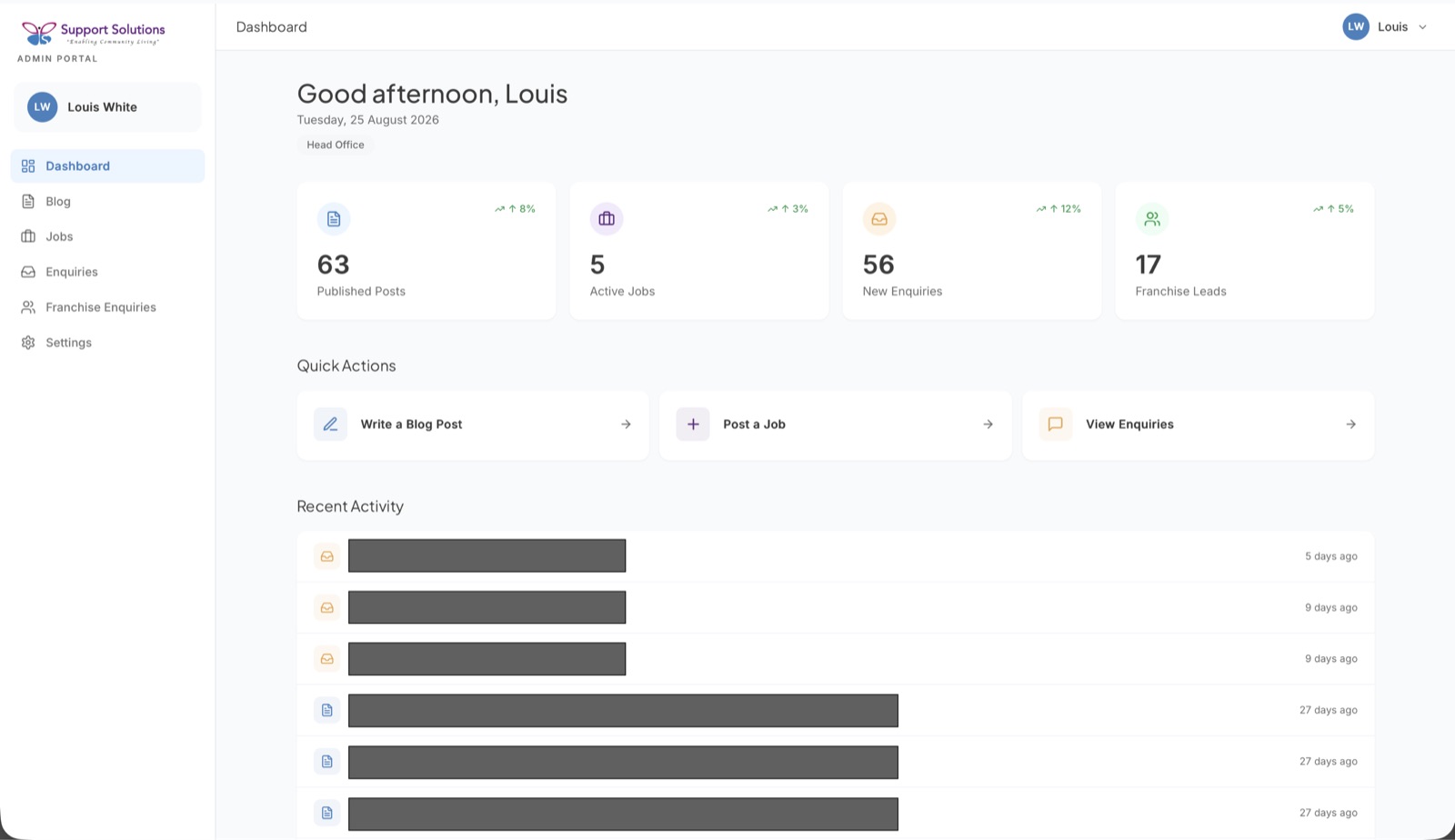Expand the Louis user menu chevron
This screenshot has width=1455, height=840.
[1422, 27]
